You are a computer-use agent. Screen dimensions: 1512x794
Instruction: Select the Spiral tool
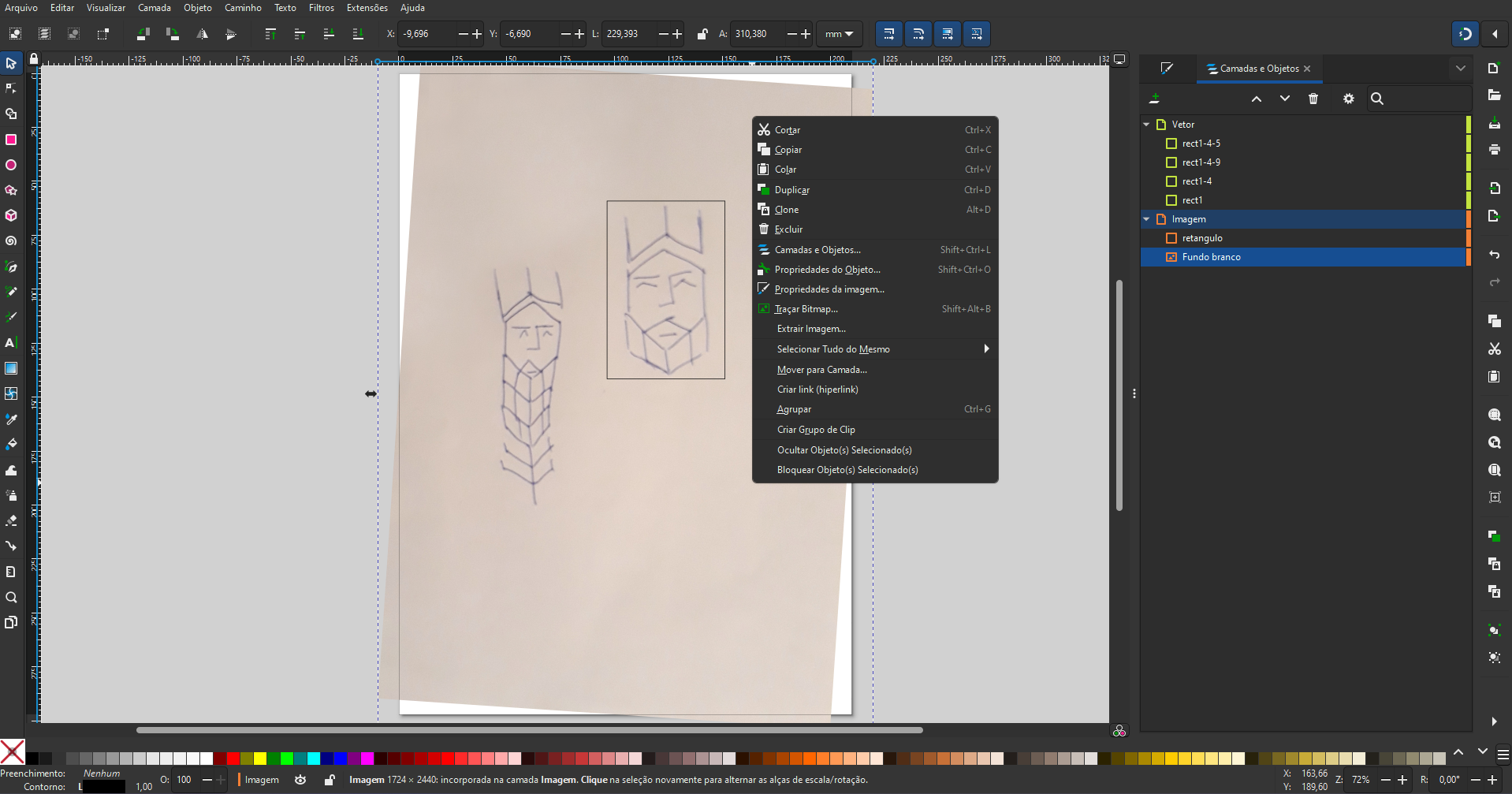[11, 240]
